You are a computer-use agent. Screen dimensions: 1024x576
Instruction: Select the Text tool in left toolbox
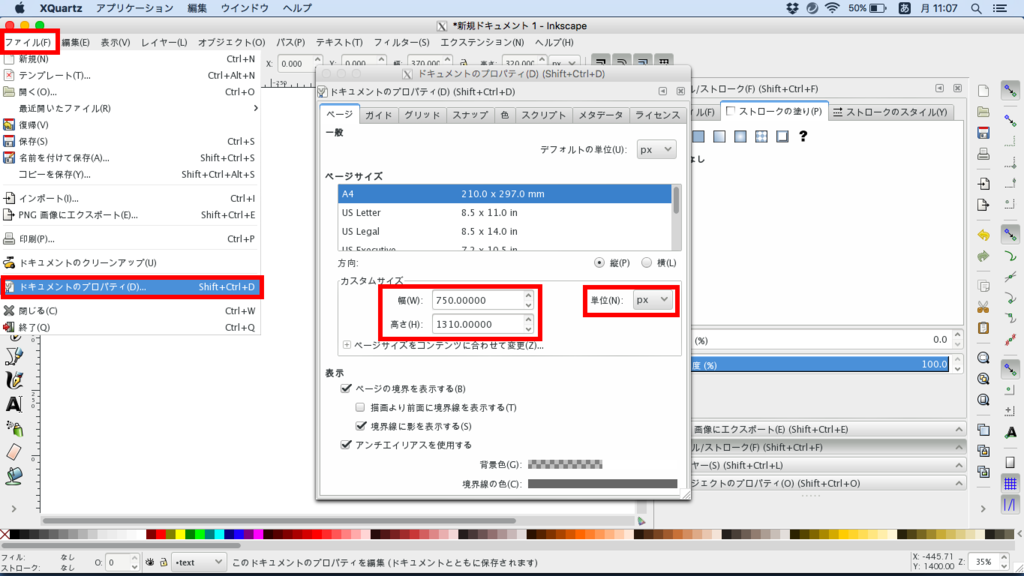pyautogui.click(x=14, y=404)
